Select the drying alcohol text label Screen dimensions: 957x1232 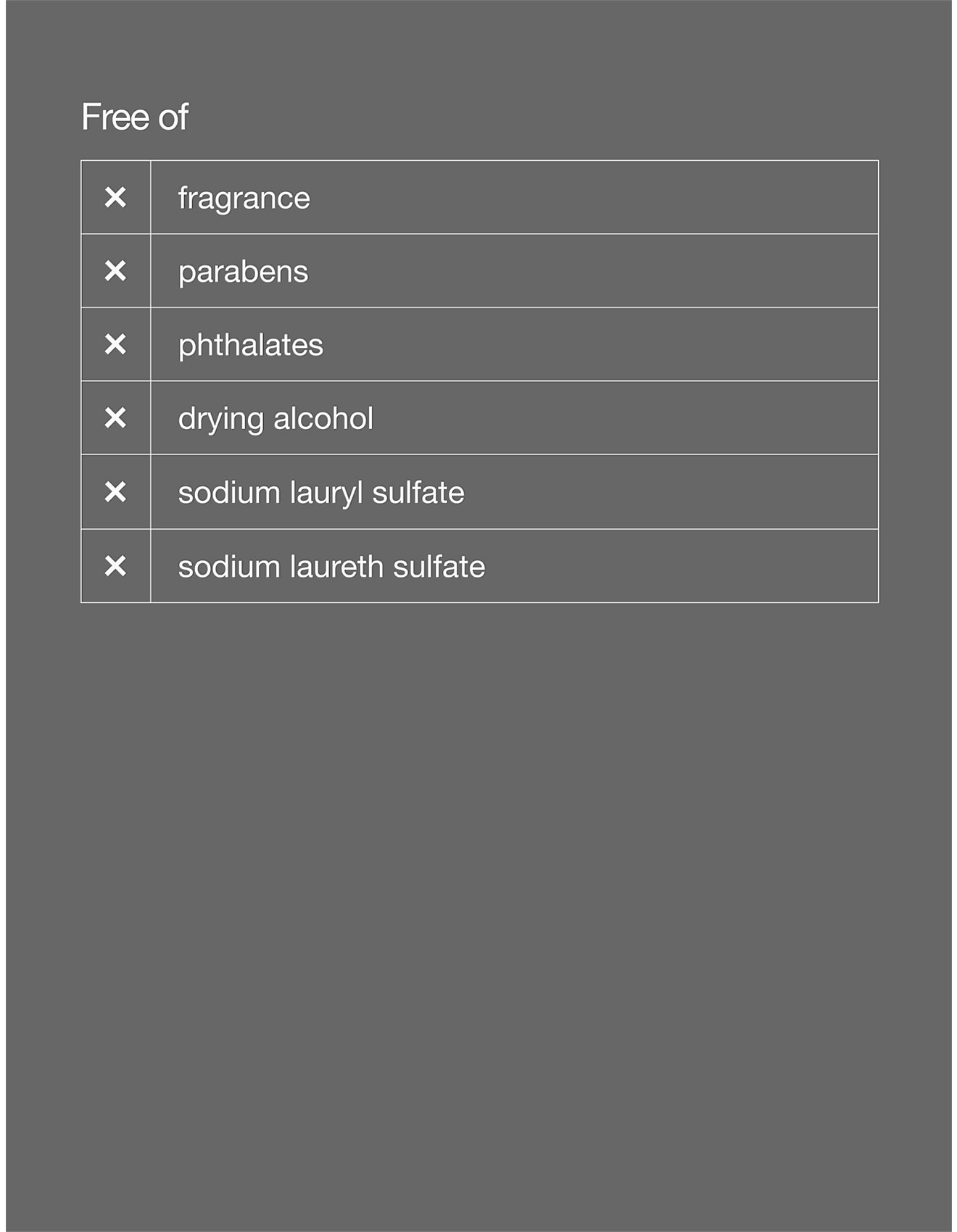(x=275, y=419)
